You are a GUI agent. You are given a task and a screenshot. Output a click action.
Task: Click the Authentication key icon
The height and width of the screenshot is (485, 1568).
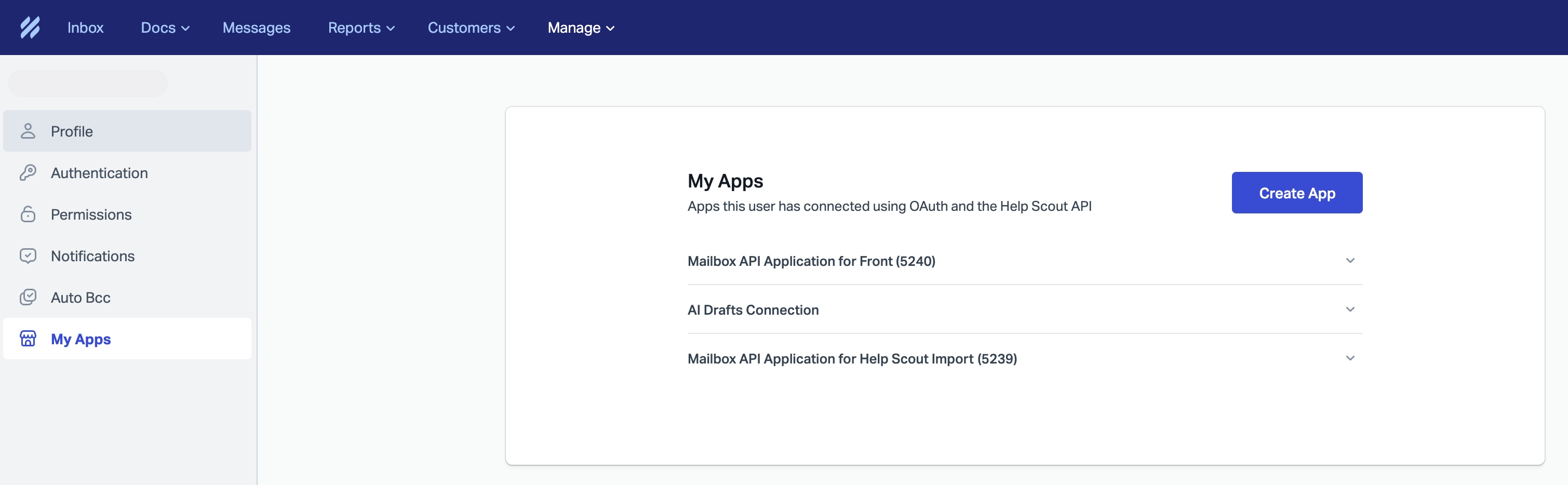point(28,173)
